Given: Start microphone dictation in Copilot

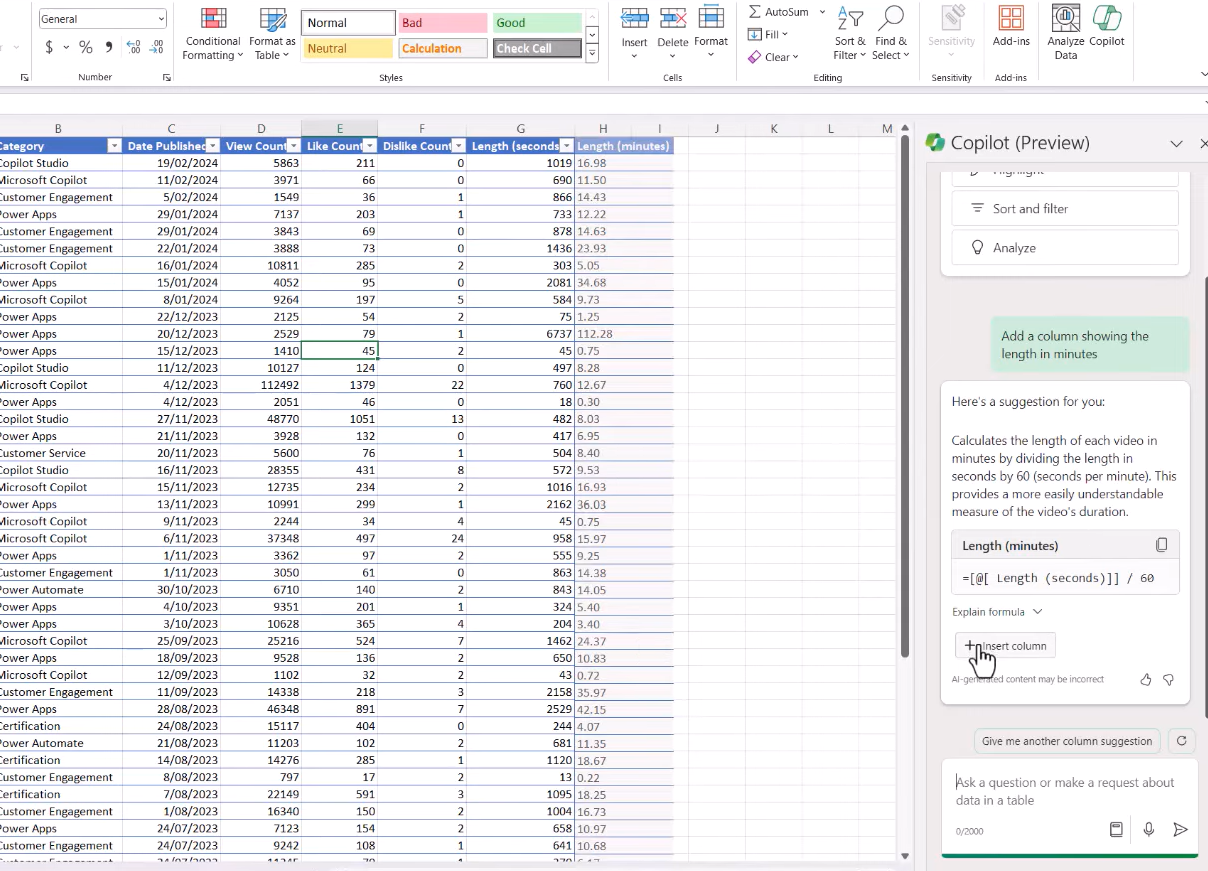Looking at the screenshot, I should click(x=1149, y=829).
